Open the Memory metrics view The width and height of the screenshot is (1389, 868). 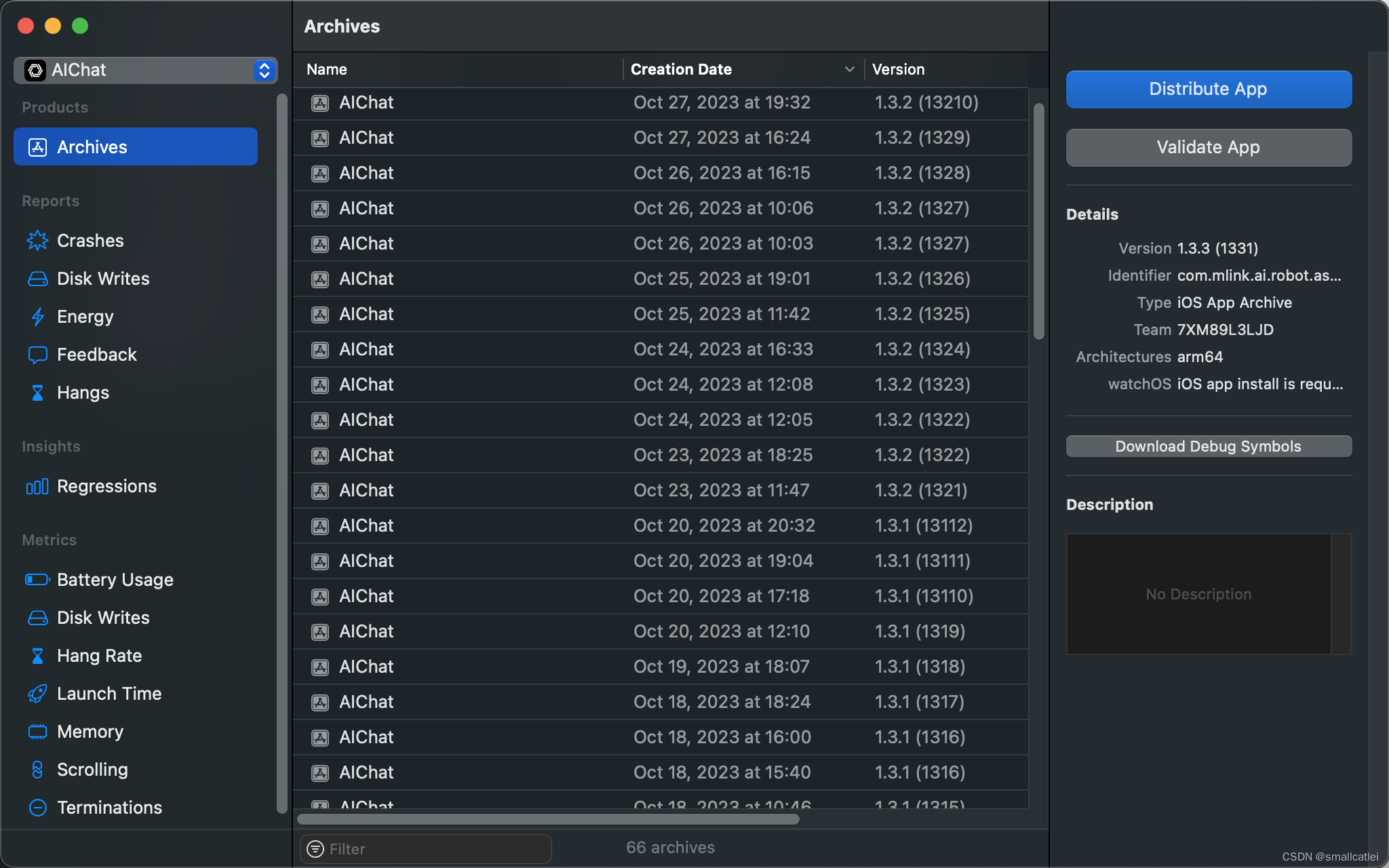[90, 732]
